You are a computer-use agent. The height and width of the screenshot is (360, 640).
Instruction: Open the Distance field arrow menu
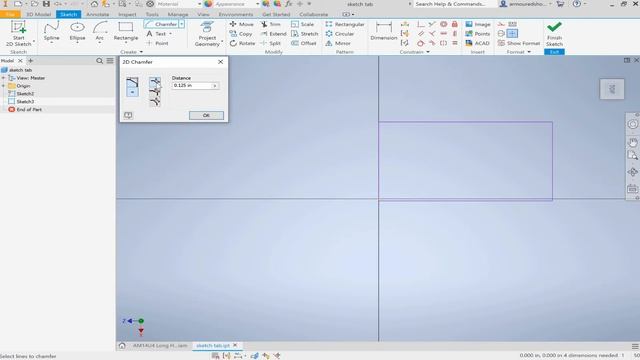click(215, 86)
